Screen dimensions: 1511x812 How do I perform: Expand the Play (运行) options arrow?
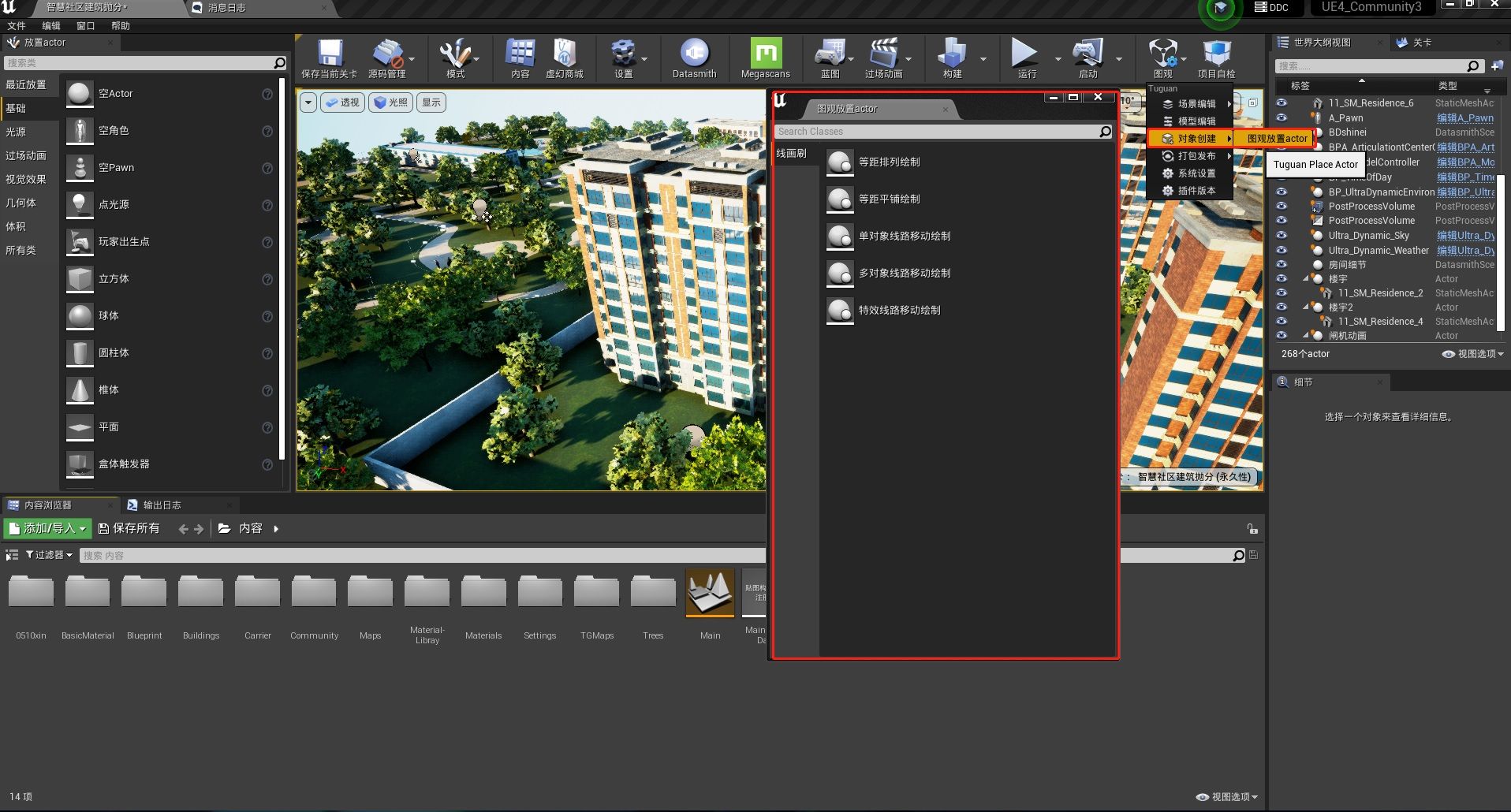point(1058,59)
